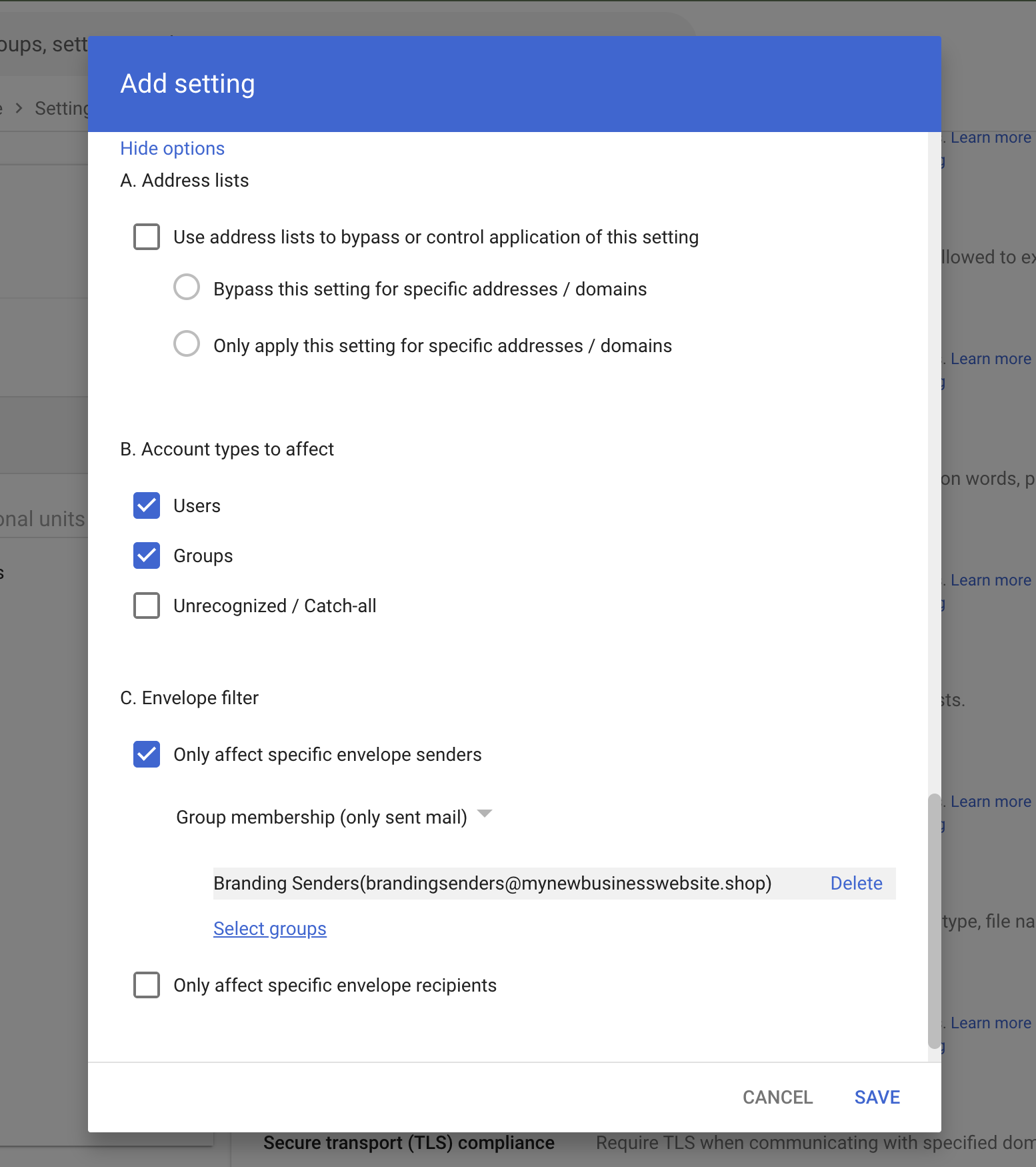Select 'Bypass this setting for specific addresses' radio
Viewport: 1036px width, 1167px height.
tap(187, 287)
